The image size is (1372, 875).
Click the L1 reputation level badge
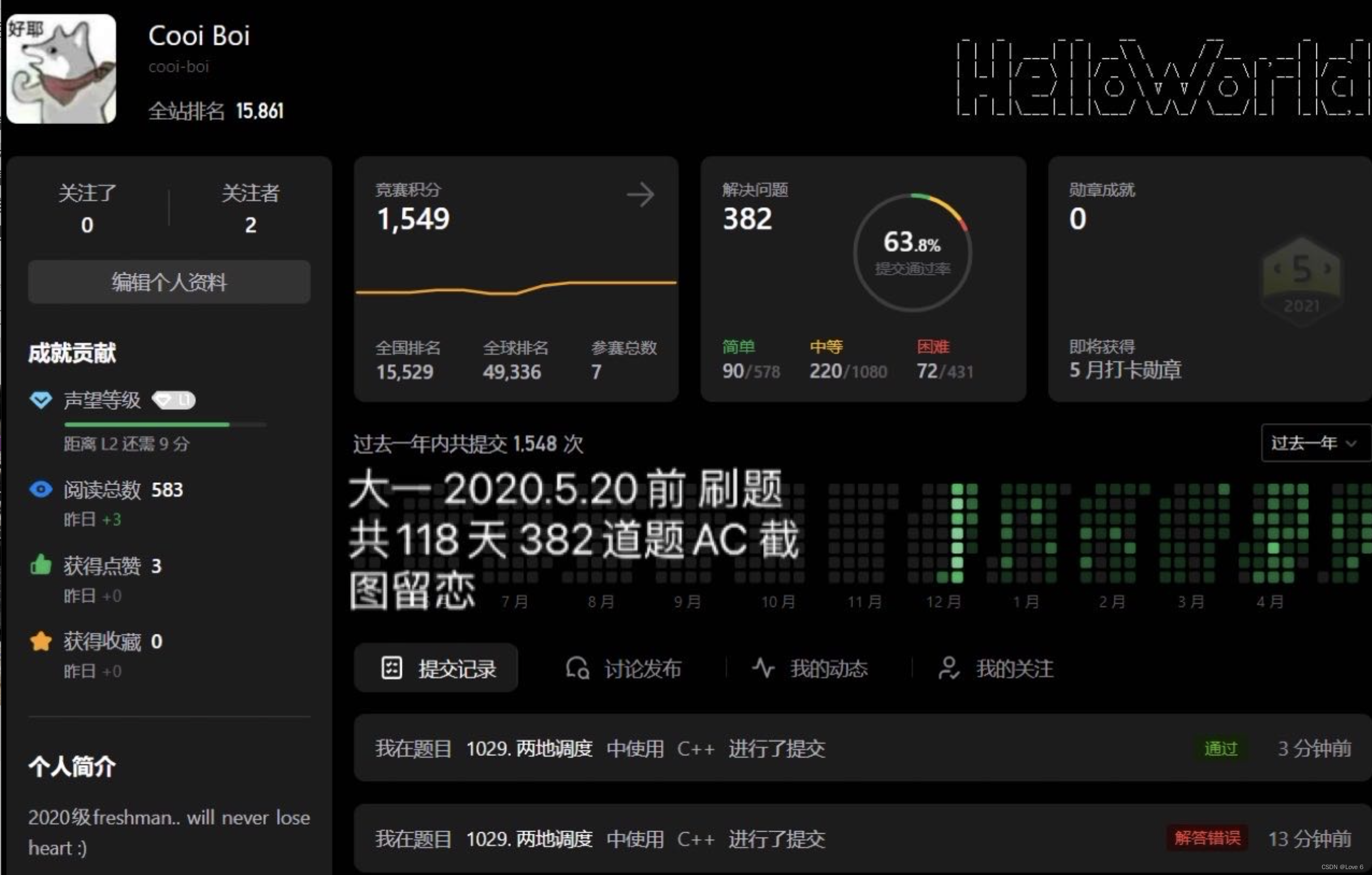174,401
